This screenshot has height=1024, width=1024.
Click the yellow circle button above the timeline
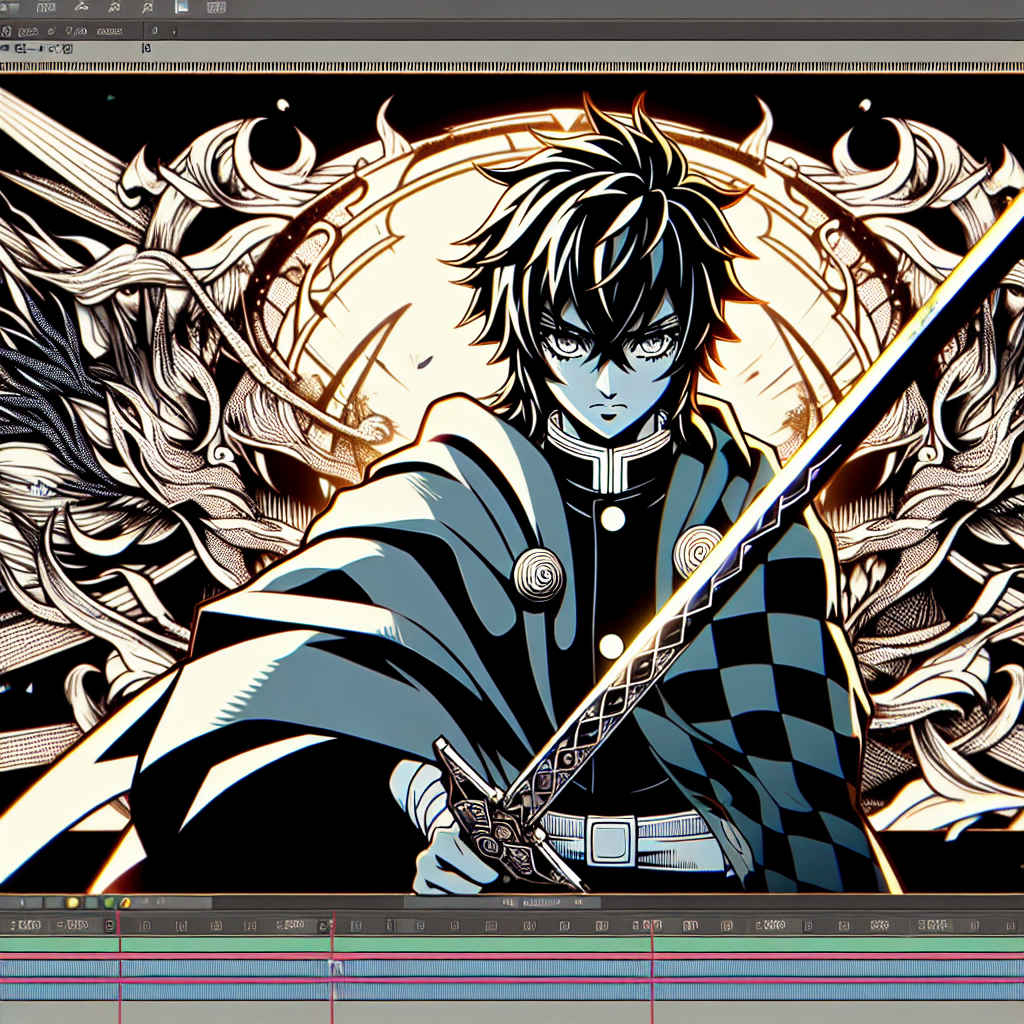[x=72, y=903]
